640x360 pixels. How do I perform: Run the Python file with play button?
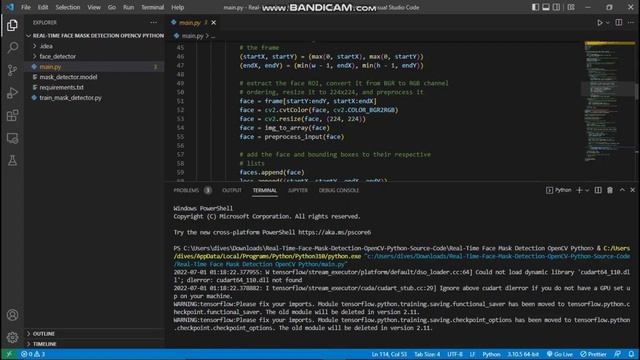pos(600,23)
